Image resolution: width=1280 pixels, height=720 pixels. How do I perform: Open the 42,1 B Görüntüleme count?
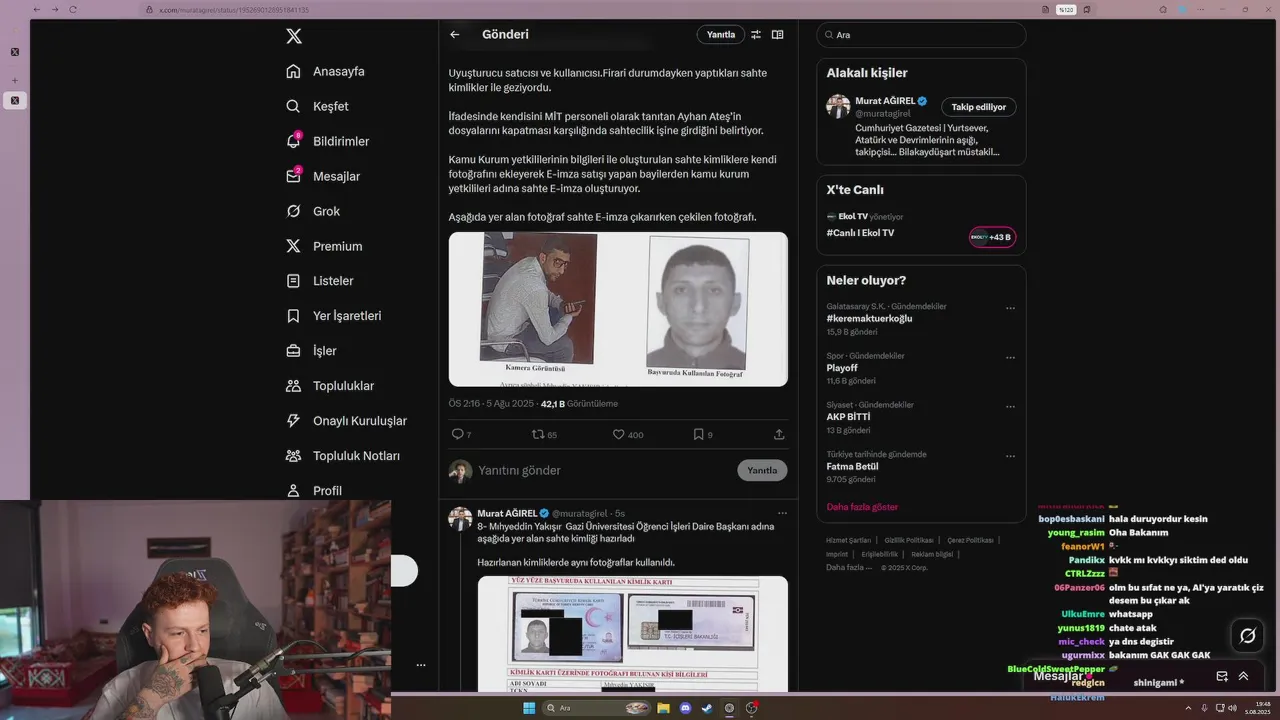(579, 404)
